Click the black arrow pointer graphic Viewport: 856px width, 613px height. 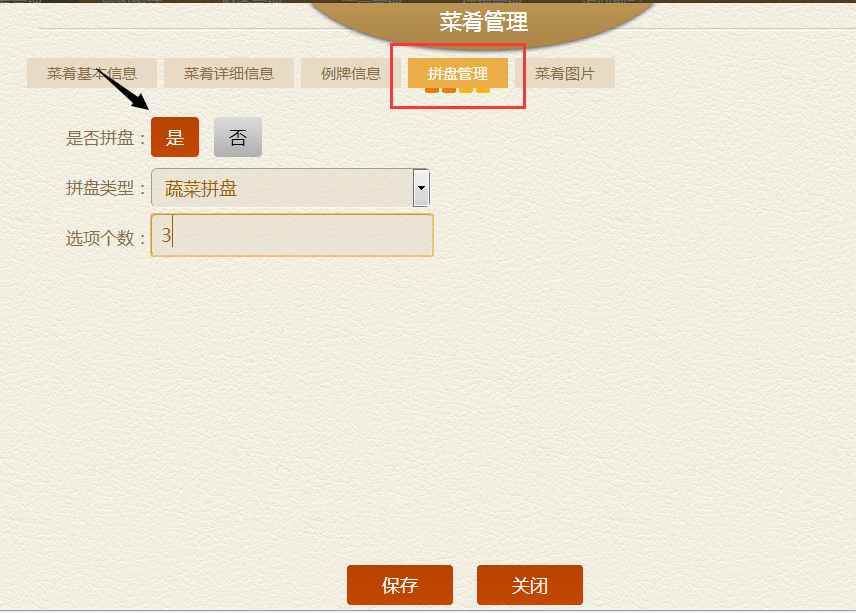[123, 90]
